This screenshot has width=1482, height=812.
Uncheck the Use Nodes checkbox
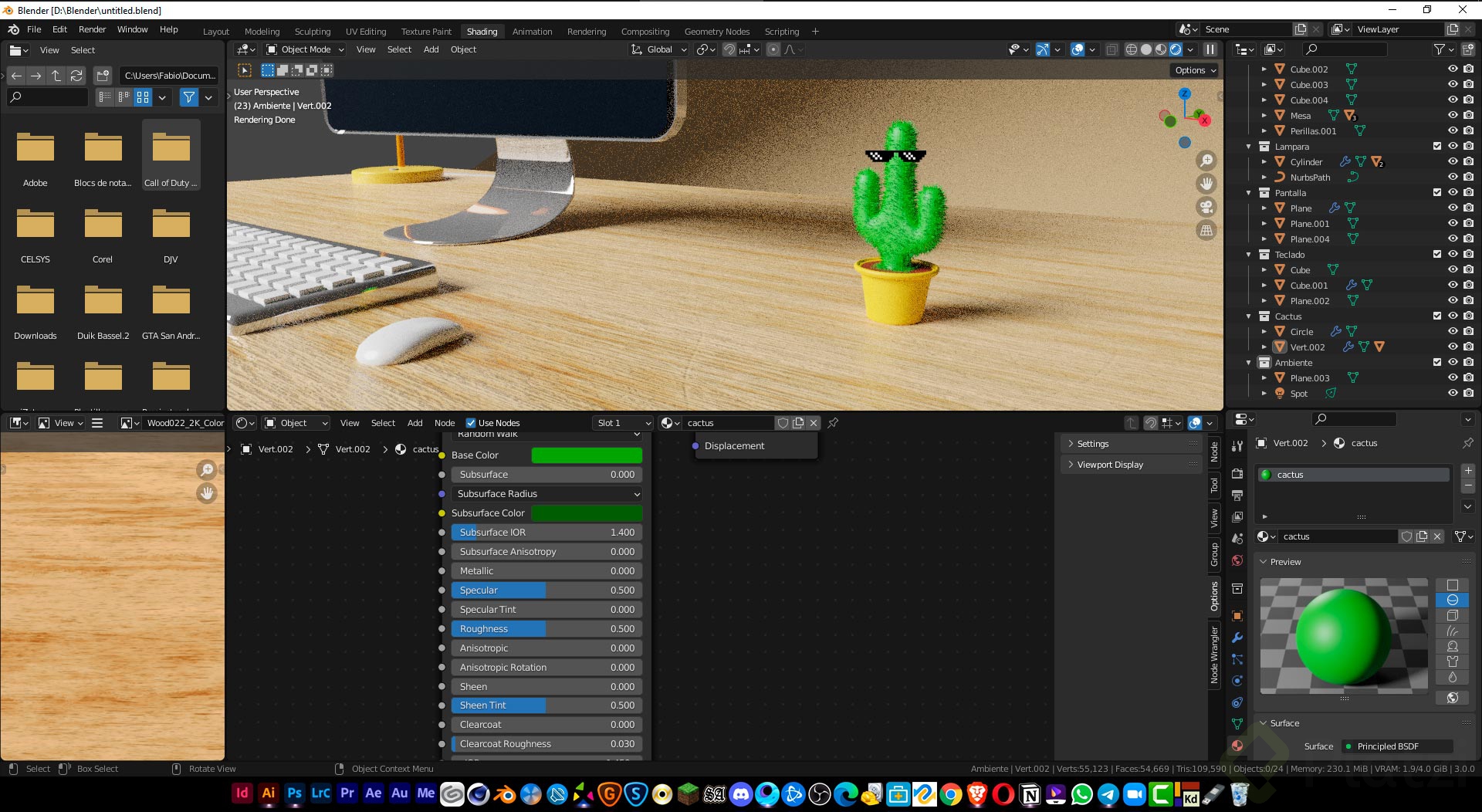click(471, 423)
